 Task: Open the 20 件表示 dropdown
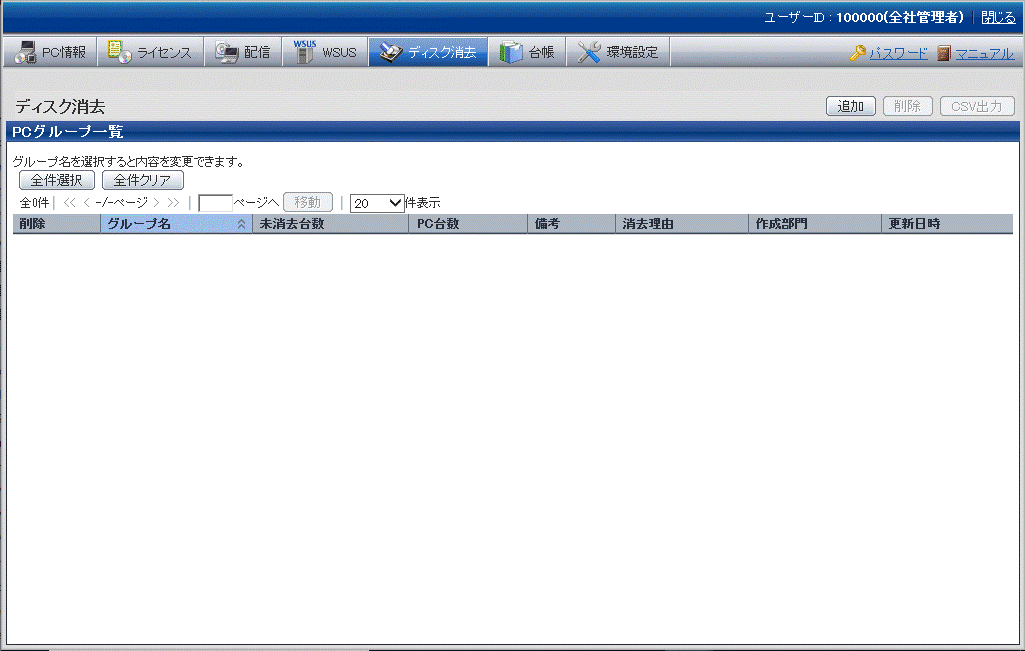[377, 203]
